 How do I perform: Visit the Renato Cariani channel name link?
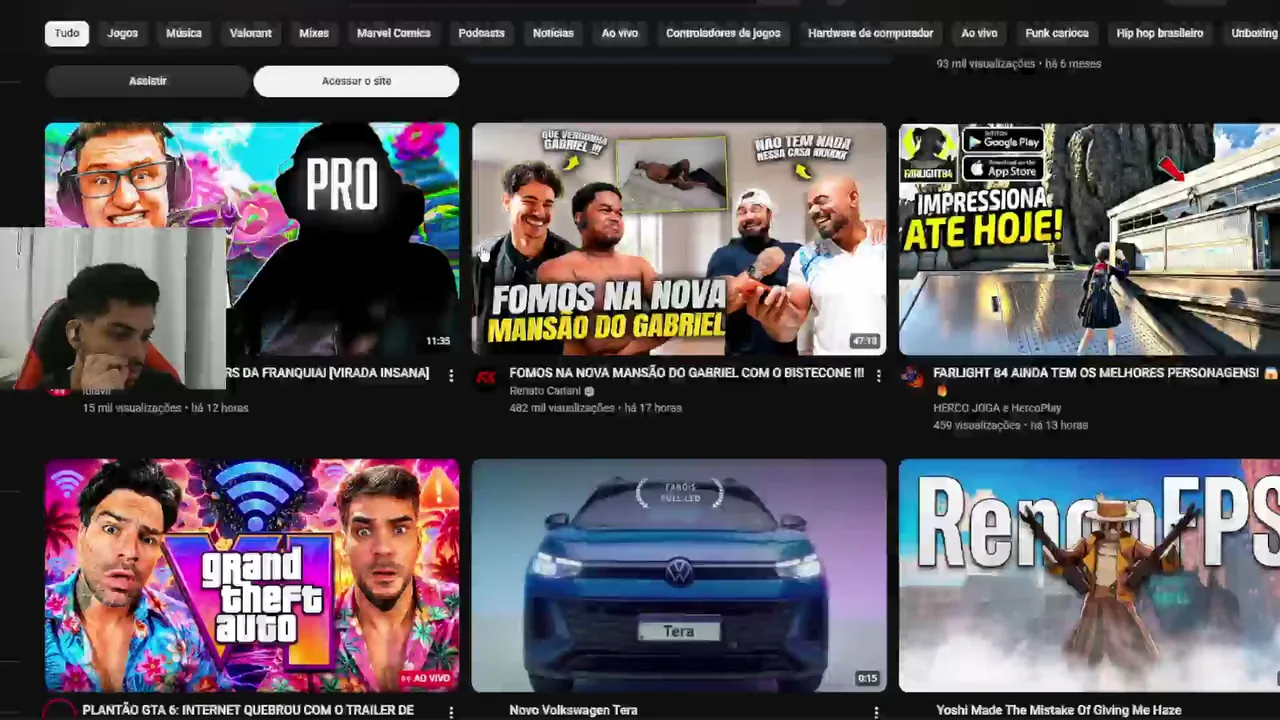click(545, 391)
